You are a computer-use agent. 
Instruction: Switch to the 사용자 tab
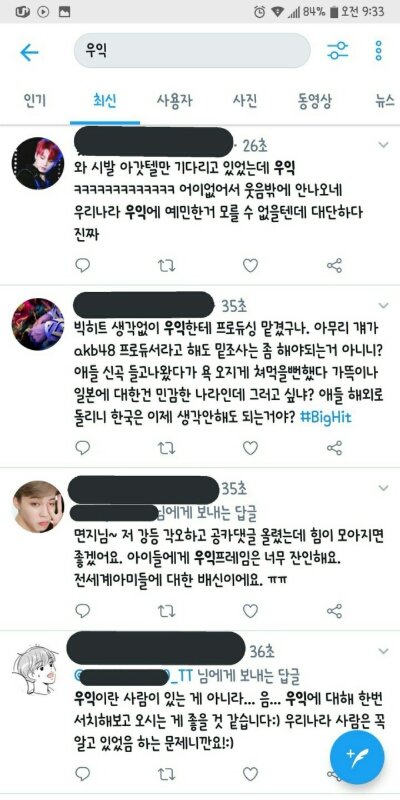click(174, 101)
